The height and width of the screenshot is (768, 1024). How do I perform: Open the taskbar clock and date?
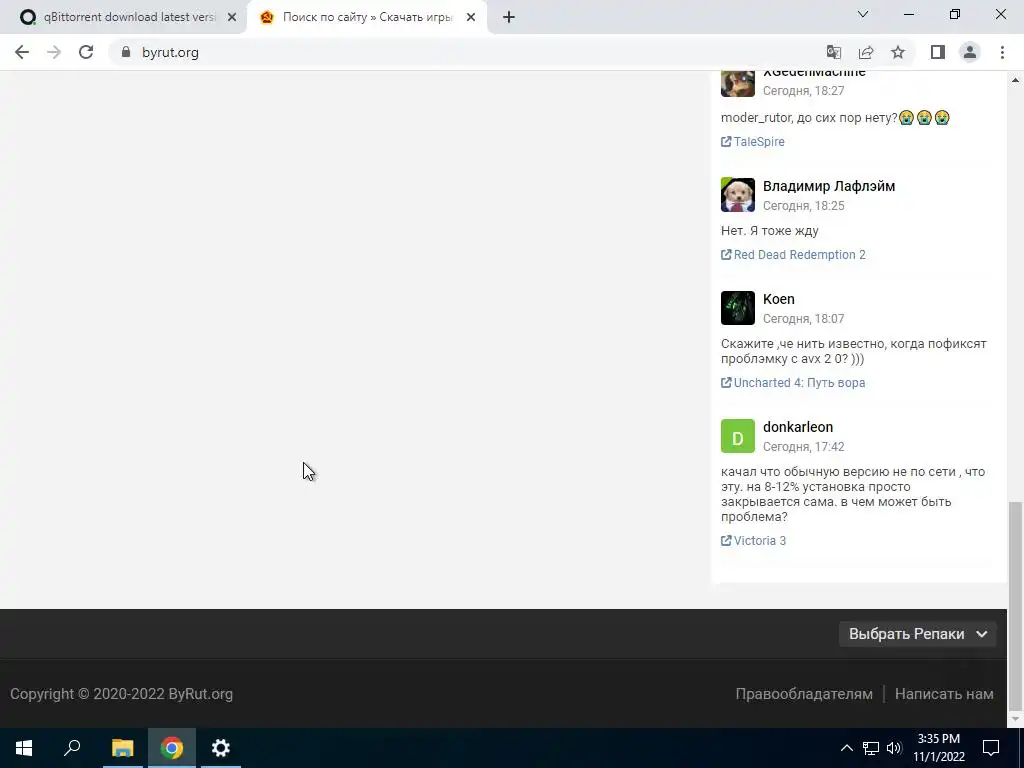(938, 748)
